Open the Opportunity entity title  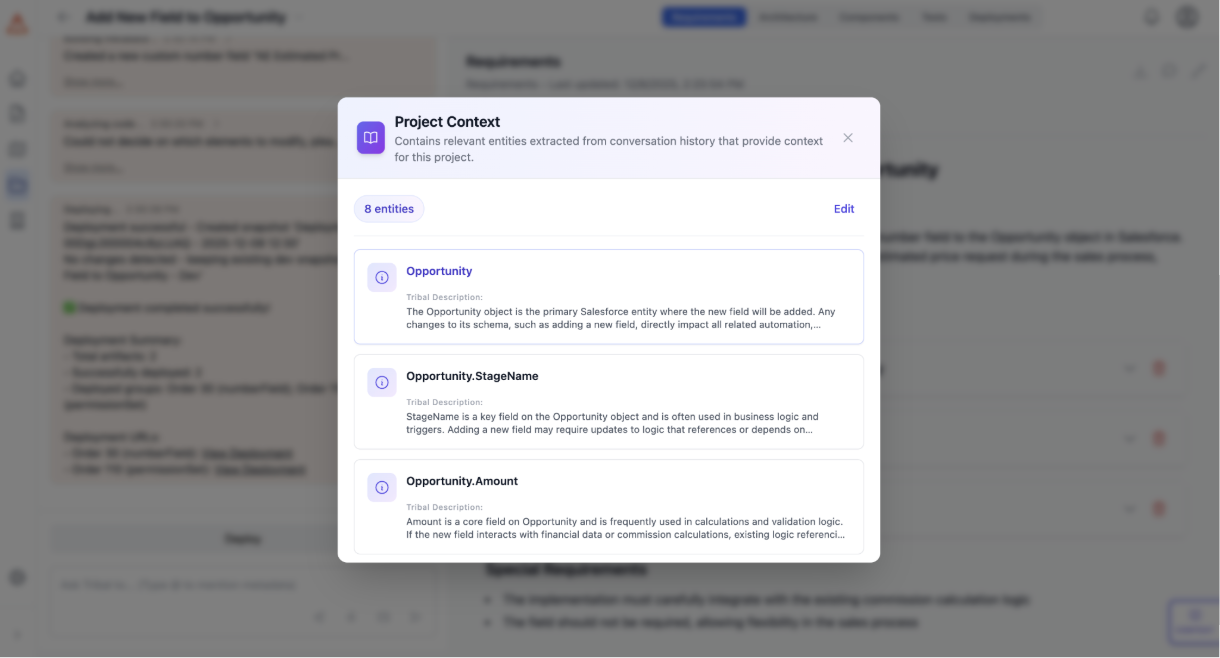tap(439, 271)
